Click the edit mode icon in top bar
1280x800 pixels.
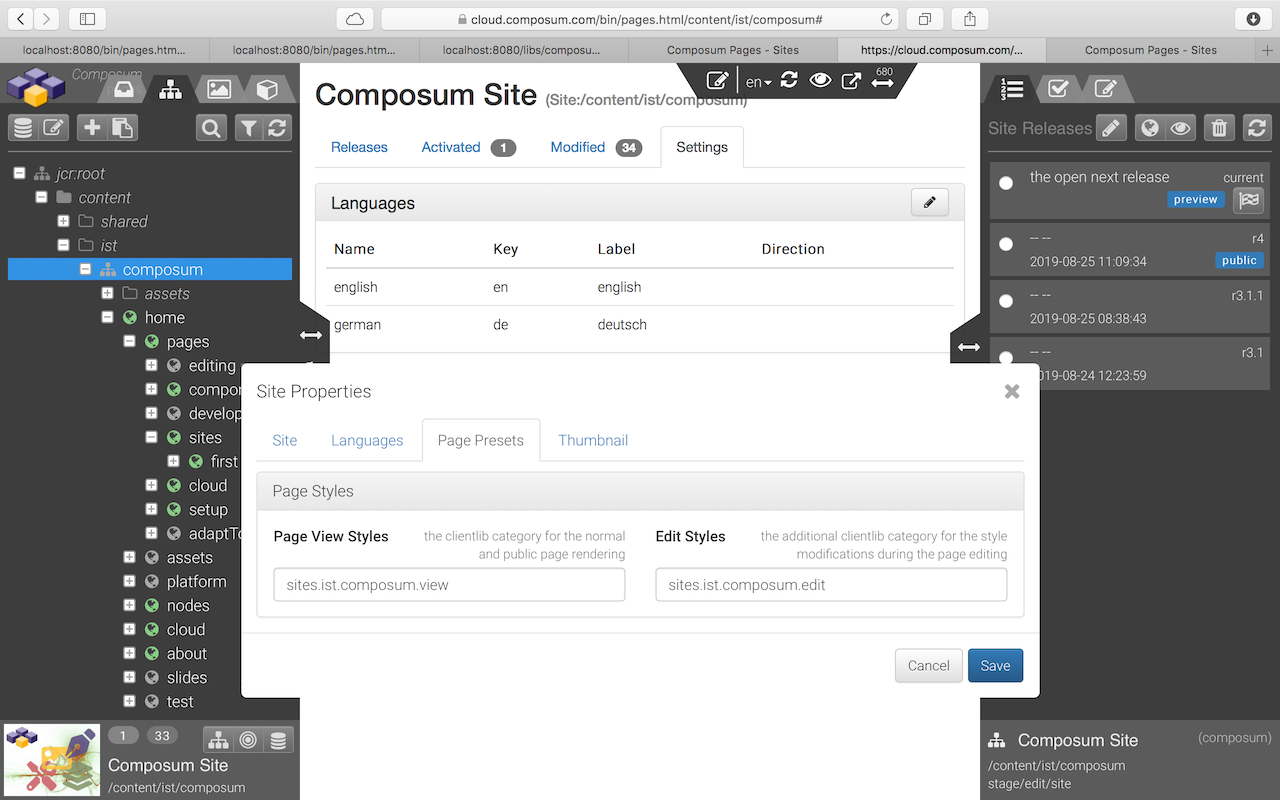[x=717, y=81]
